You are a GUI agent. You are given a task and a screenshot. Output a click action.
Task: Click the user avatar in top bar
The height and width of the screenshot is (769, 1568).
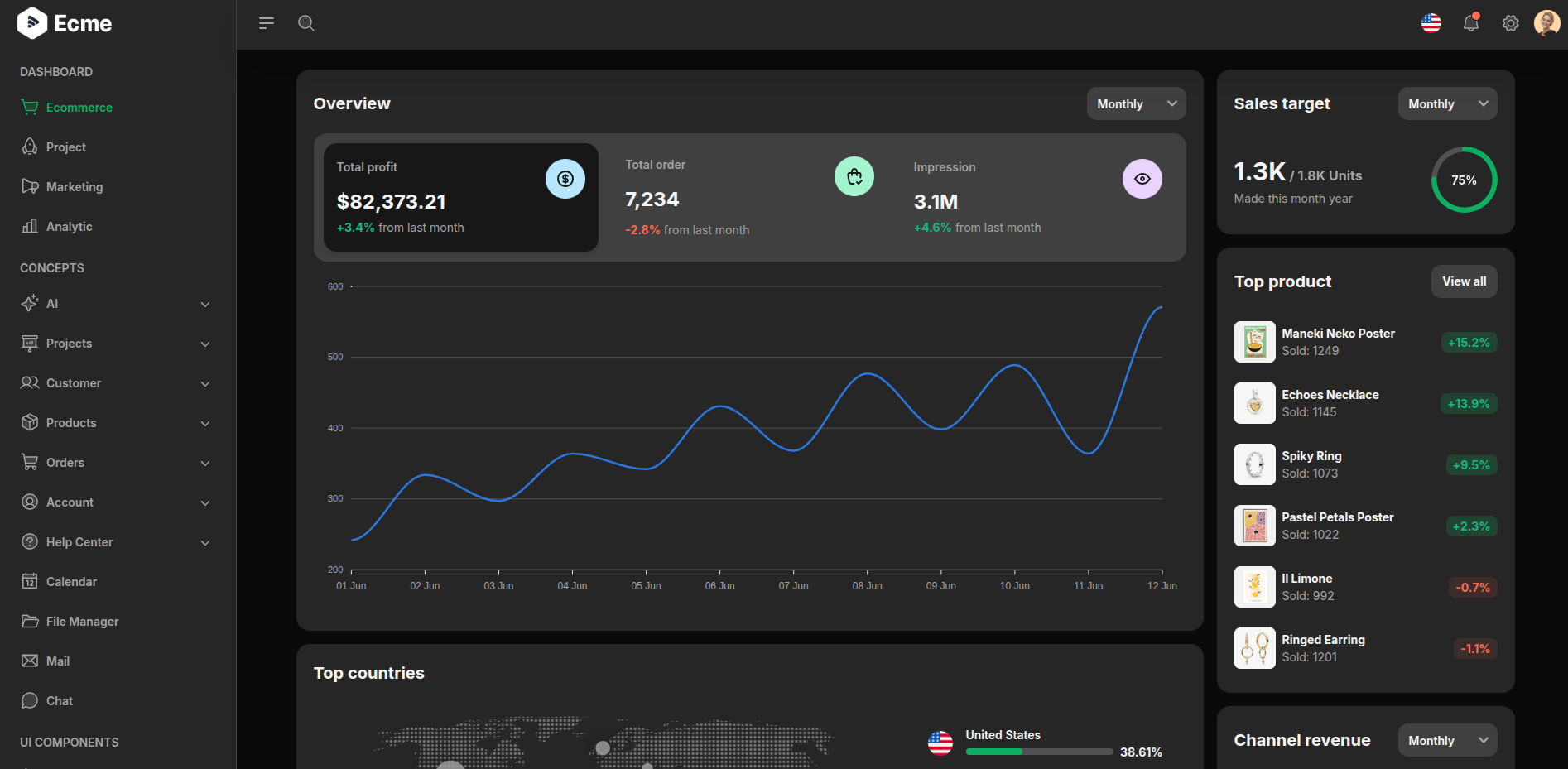pyautogui.click(x=1546, y=23)
